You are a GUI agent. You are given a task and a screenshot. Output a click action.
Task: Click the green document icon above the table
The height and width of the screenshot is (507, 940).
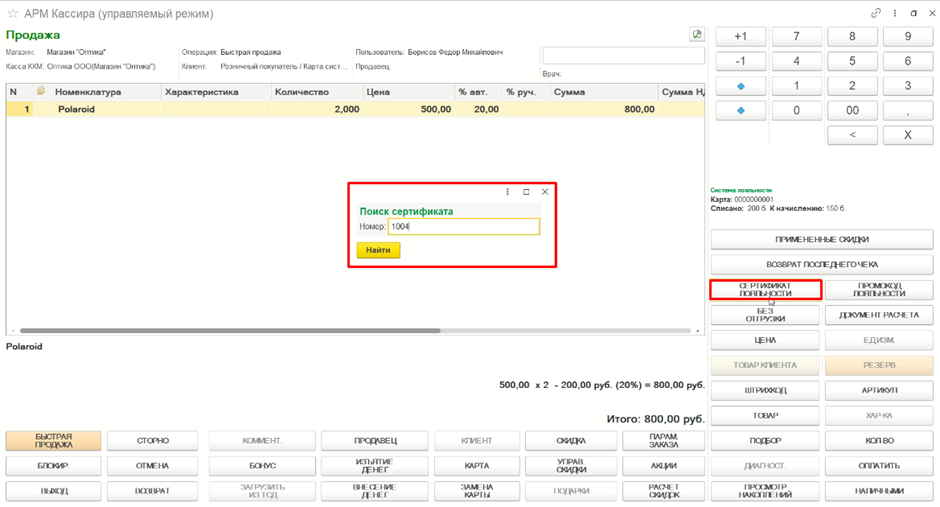point(697,35)
